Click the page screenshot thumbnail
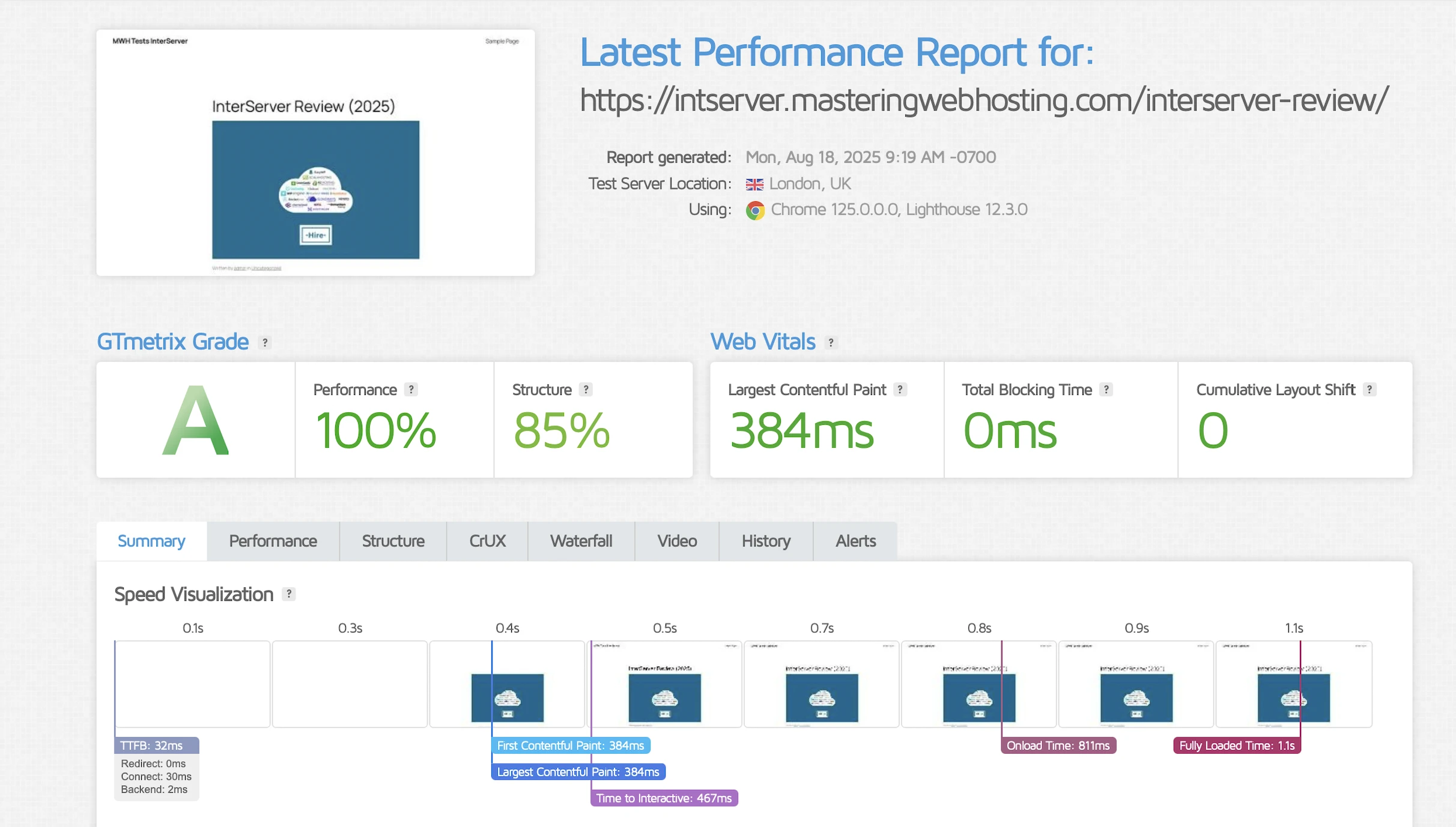 [x=315, y=153]
